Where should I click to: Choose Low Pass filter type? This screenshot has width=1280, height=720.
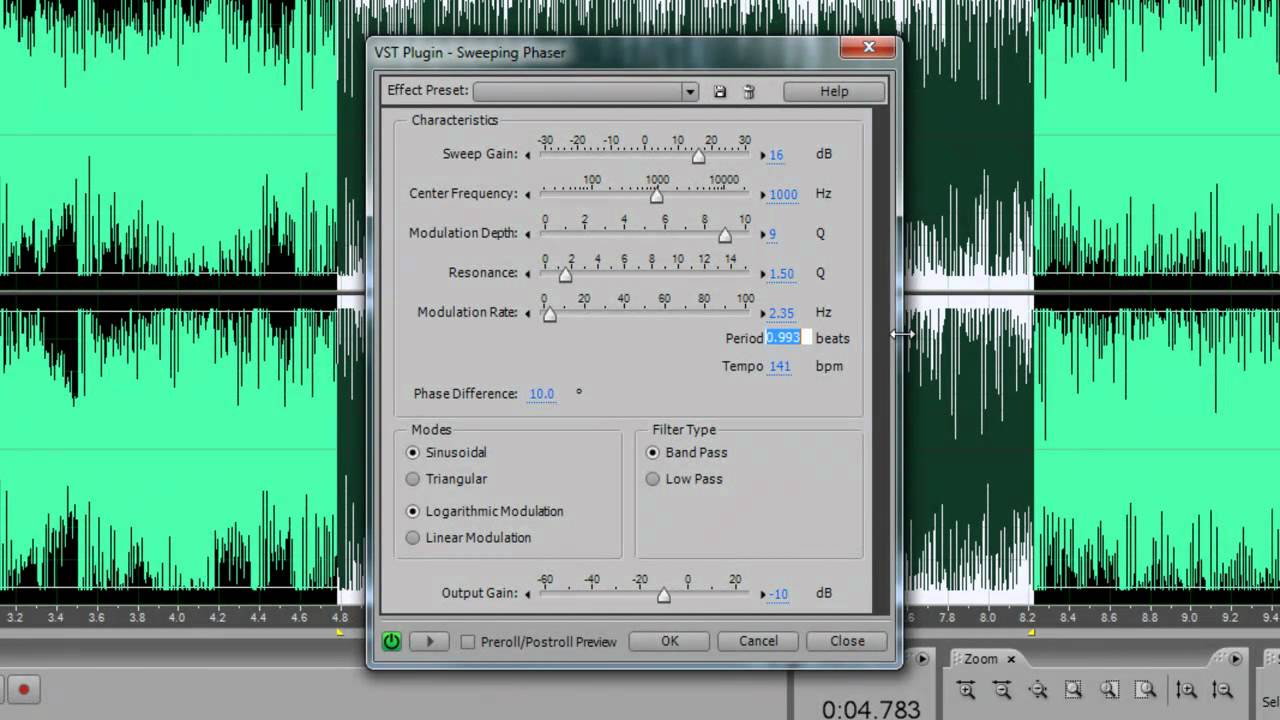click(x=653, y=479)
